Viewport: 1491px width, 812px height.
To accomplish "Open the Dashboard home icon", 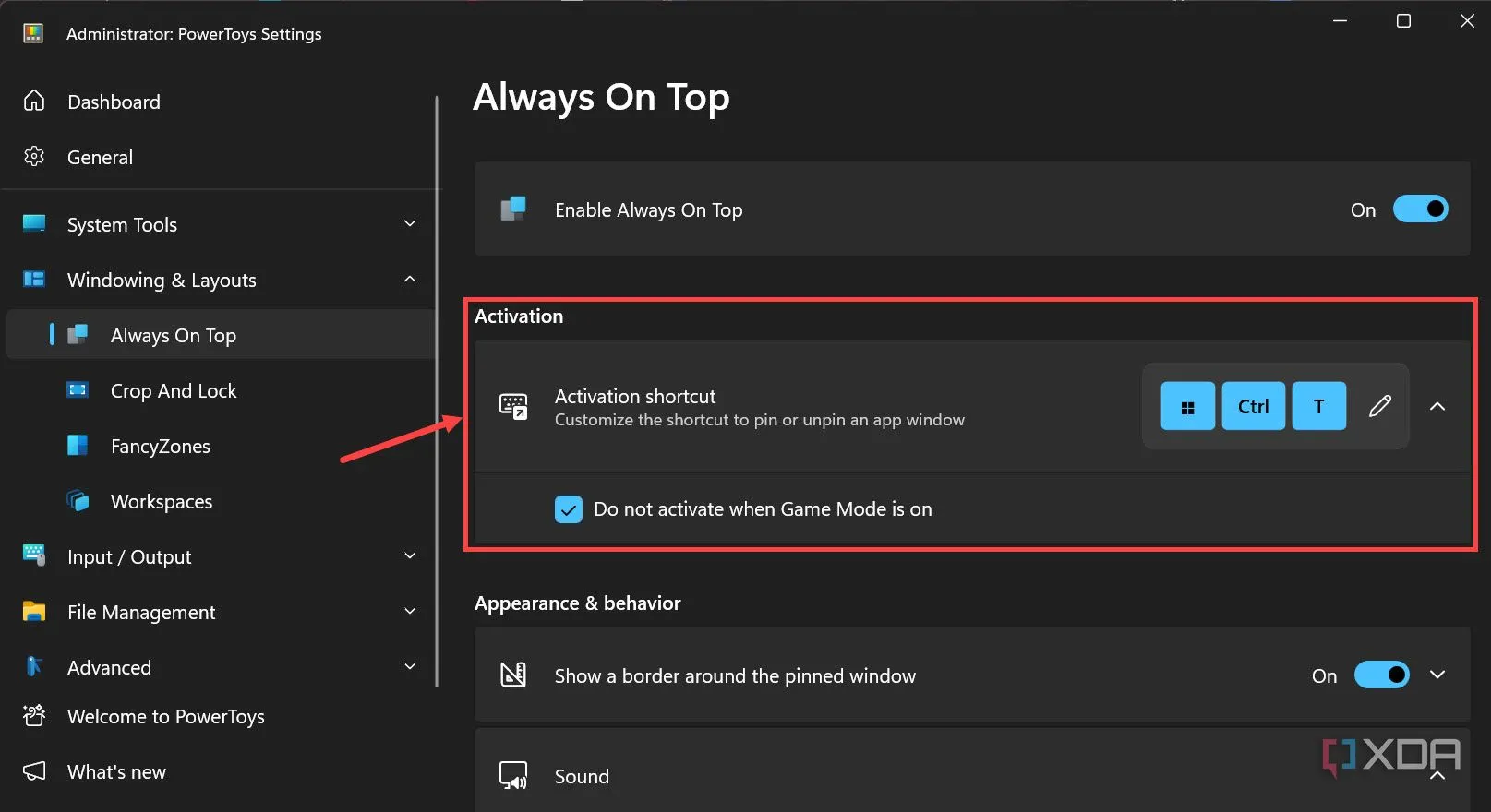I will (34, 101).
